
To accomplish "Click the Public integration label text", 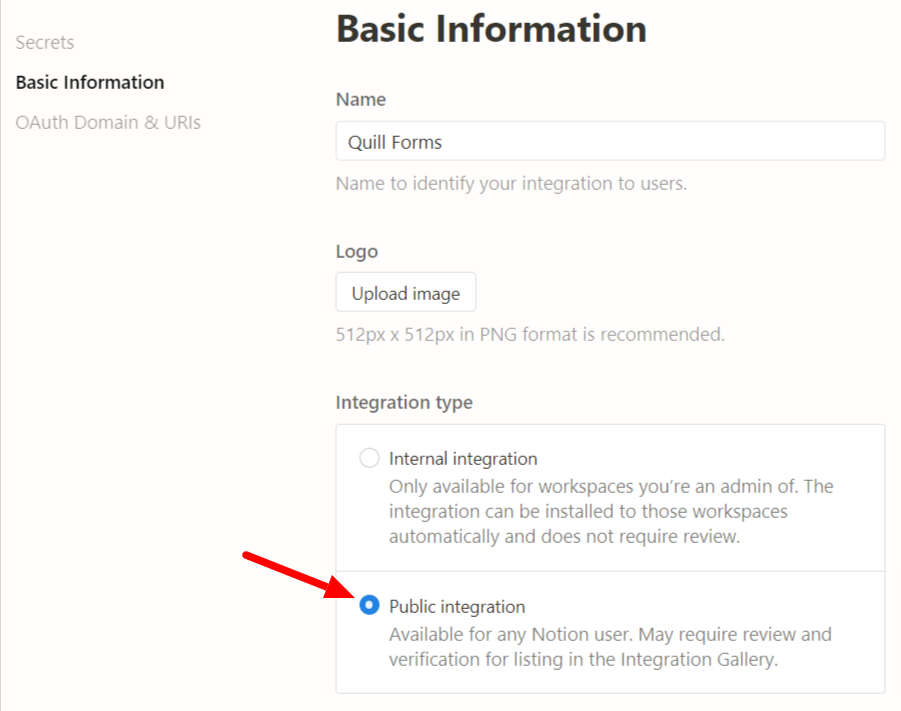I will pos(457,606).
